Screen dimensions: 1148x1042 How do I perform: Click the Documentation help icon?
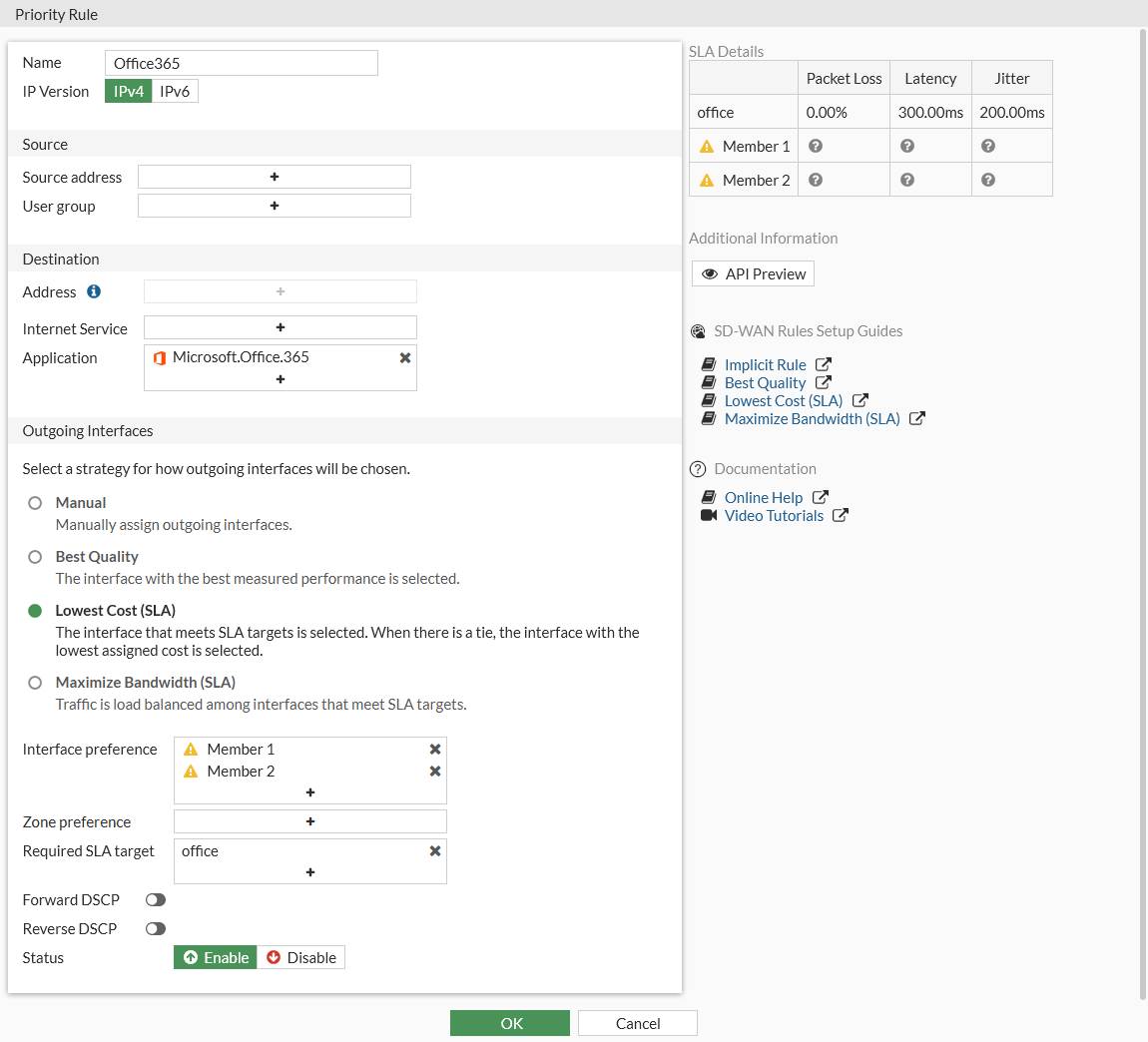coord(699,469)
